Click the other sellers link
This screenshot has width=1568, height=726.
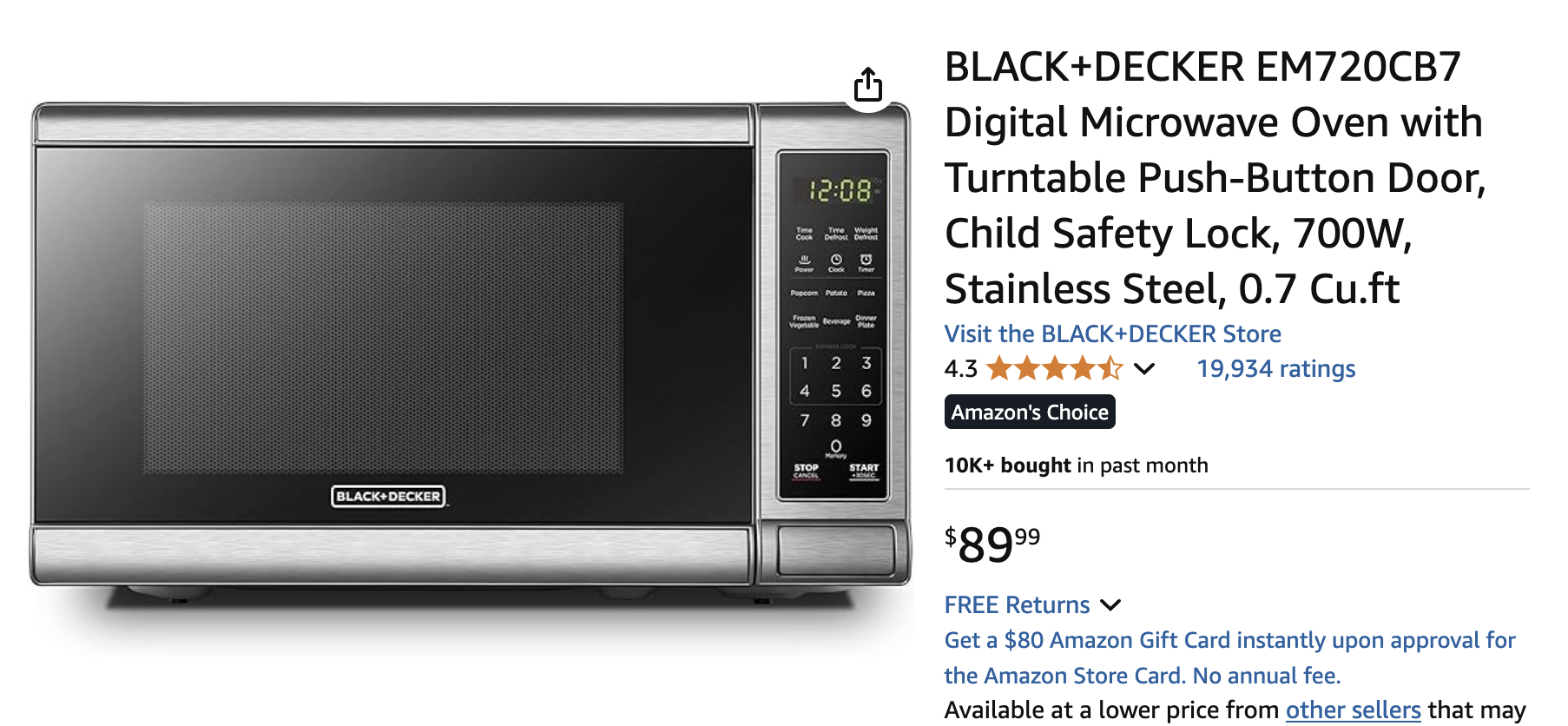tap(1353, 710)
